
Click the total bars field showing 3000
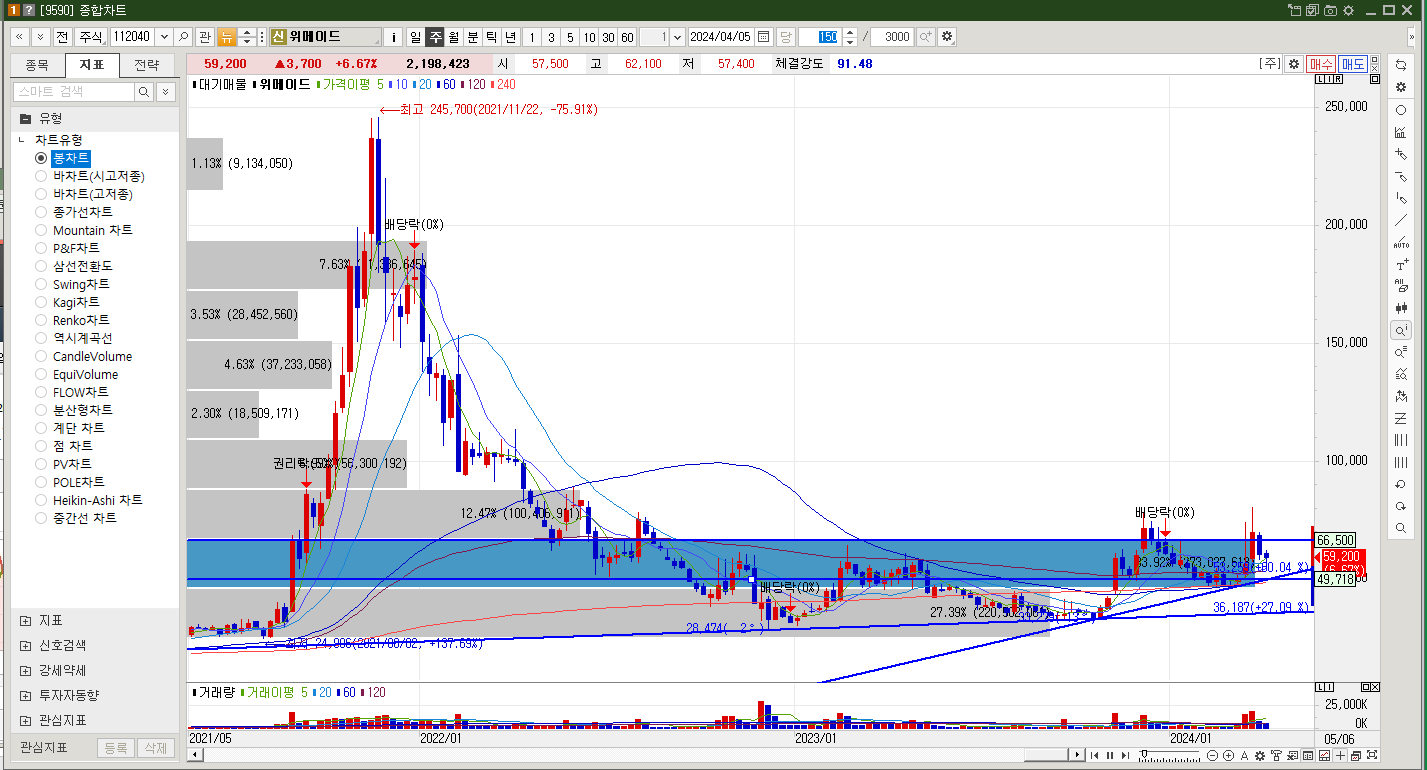coord(892,37)
